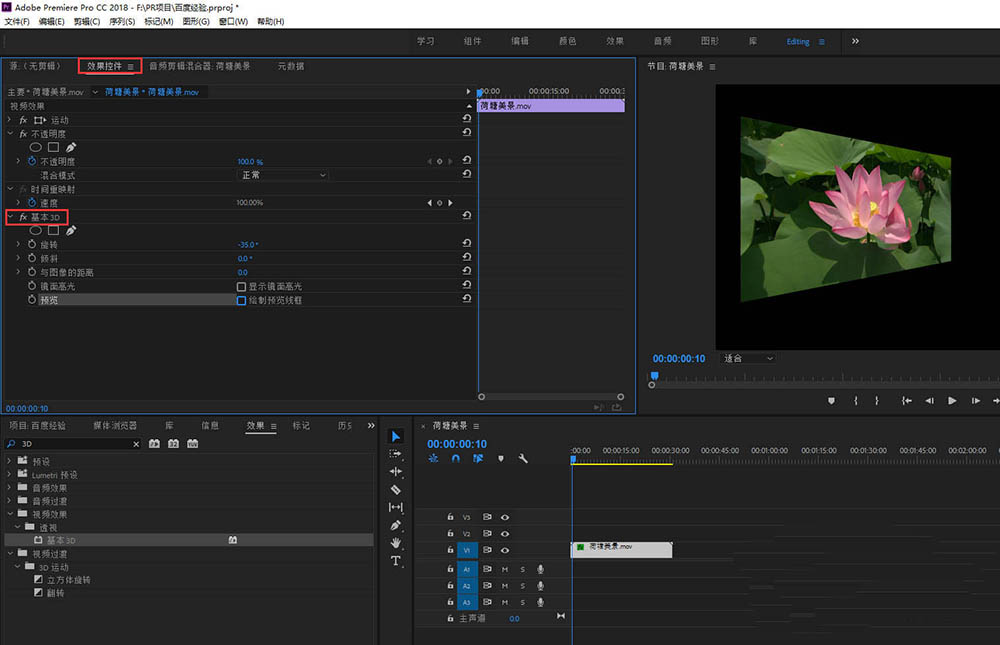
Task: Hide track V1 with the eye icon
Action: coord(505,550)
